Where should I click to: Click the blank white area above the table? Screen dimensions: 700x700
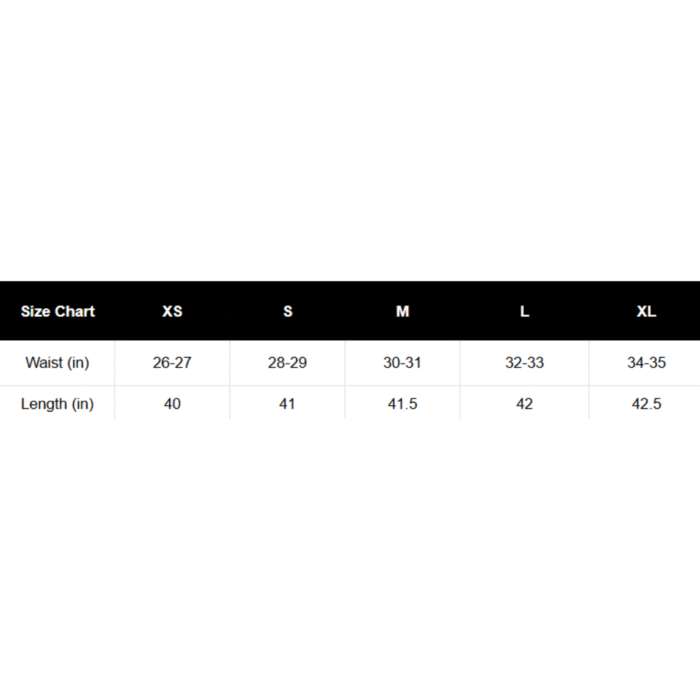(350, 140)
